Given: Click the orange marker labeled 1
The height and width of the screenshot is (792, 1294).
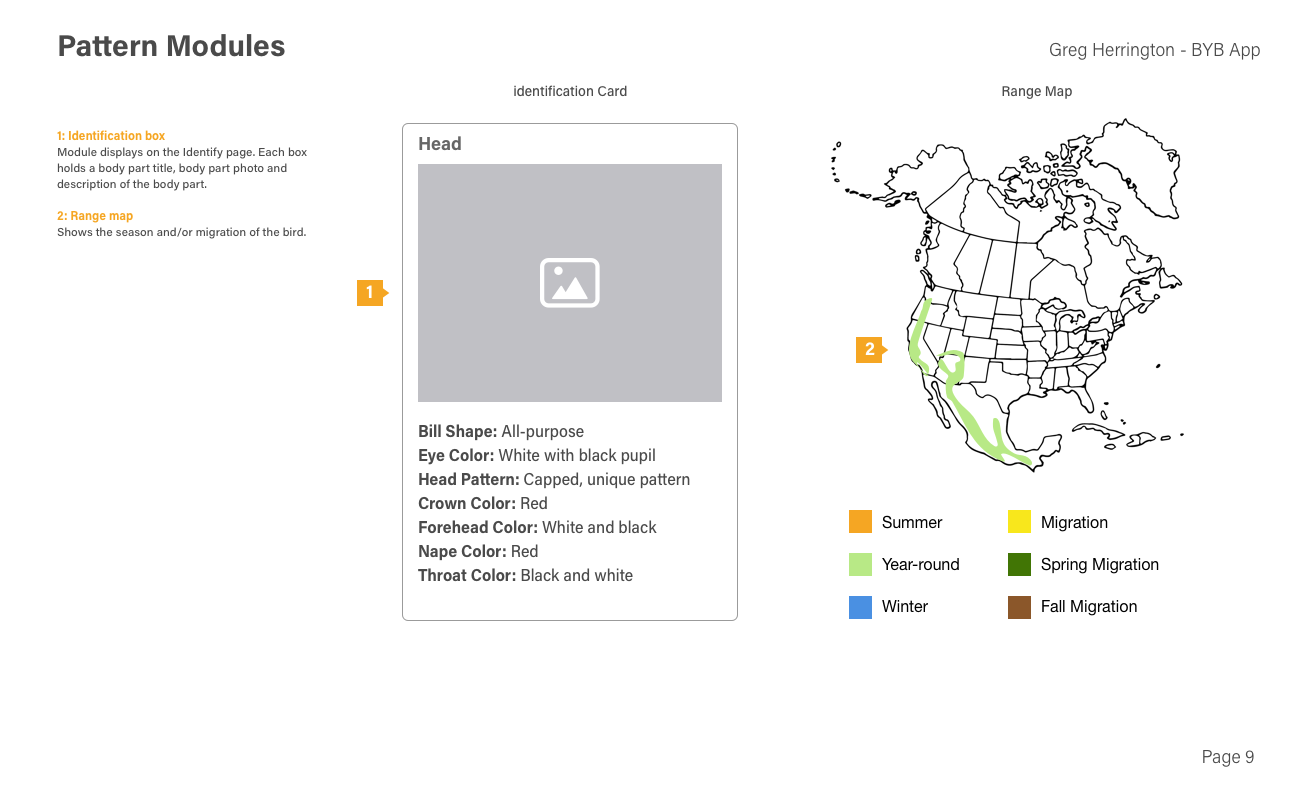Looking at the screenshot, I should [370, 293].
